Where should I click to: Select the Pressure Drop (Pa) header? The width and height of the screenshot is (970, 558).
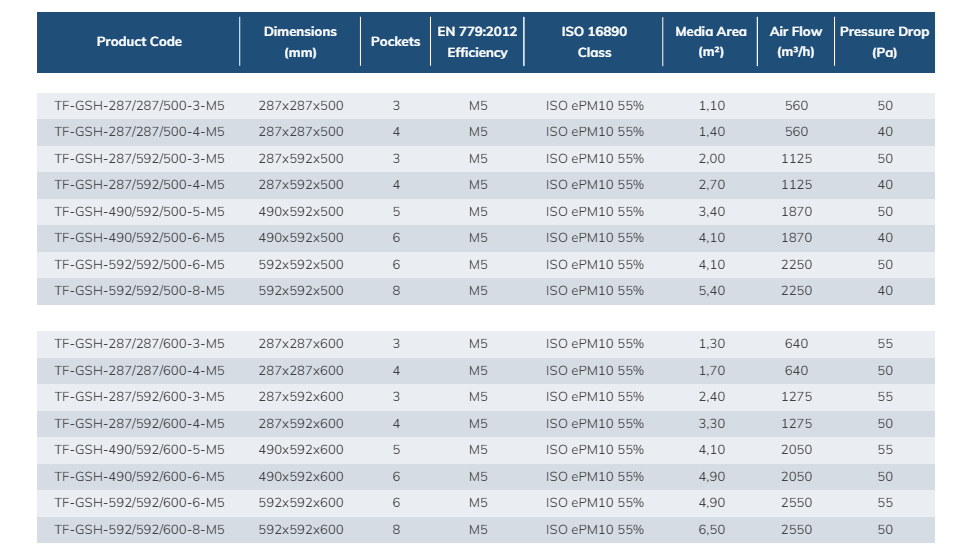pyautogui.click(x=884, y=42)
